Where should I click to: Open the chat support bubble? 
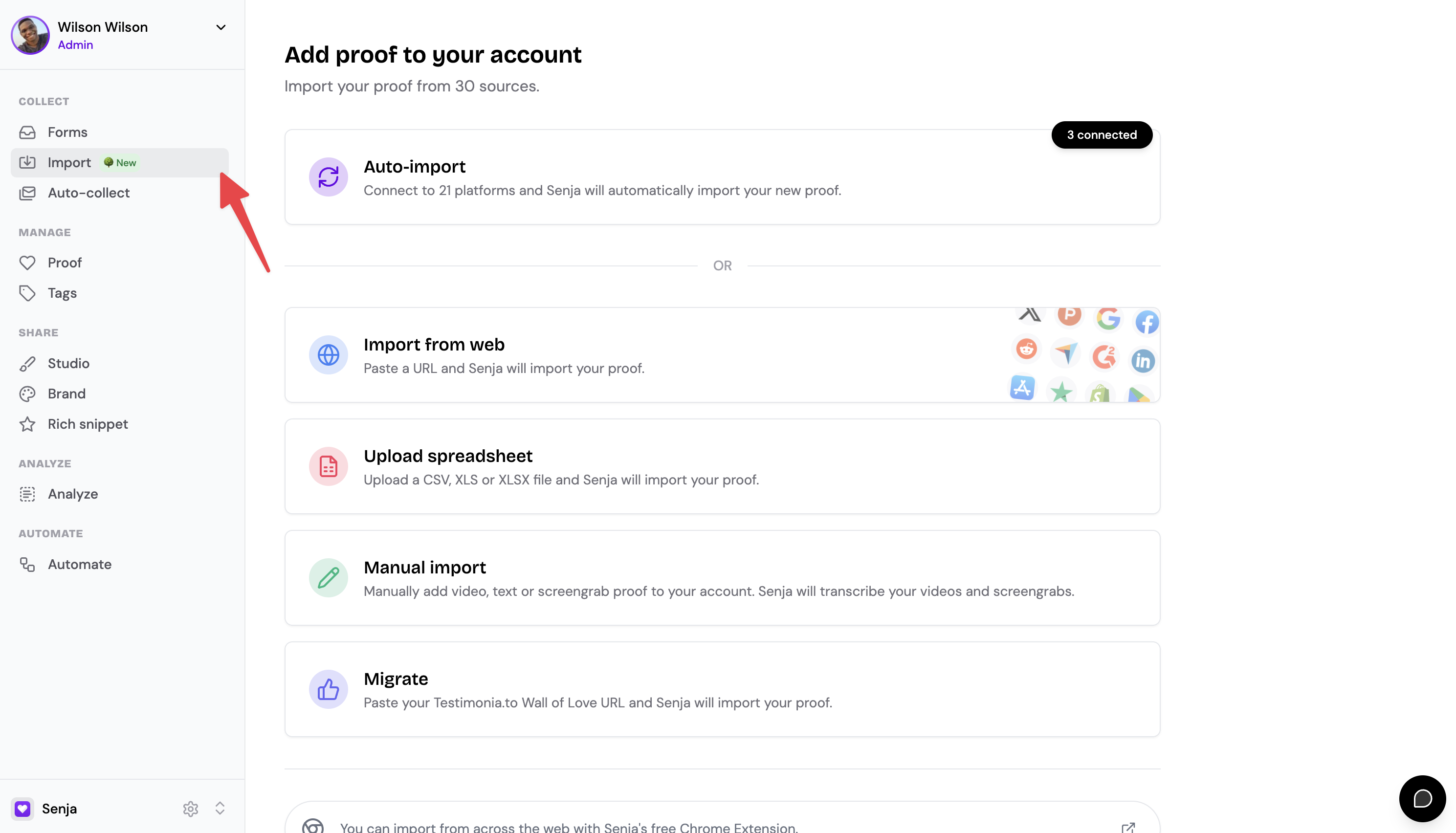(1422, 798)
